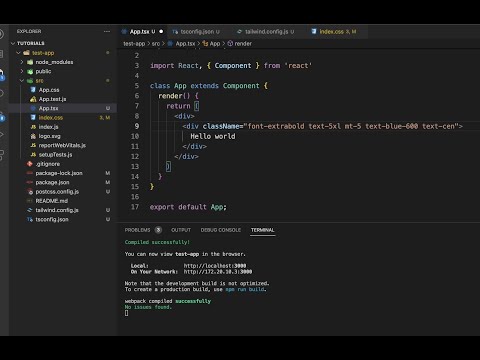
Task: Open App.test.js in the explorer
Action: click(52, 99)
